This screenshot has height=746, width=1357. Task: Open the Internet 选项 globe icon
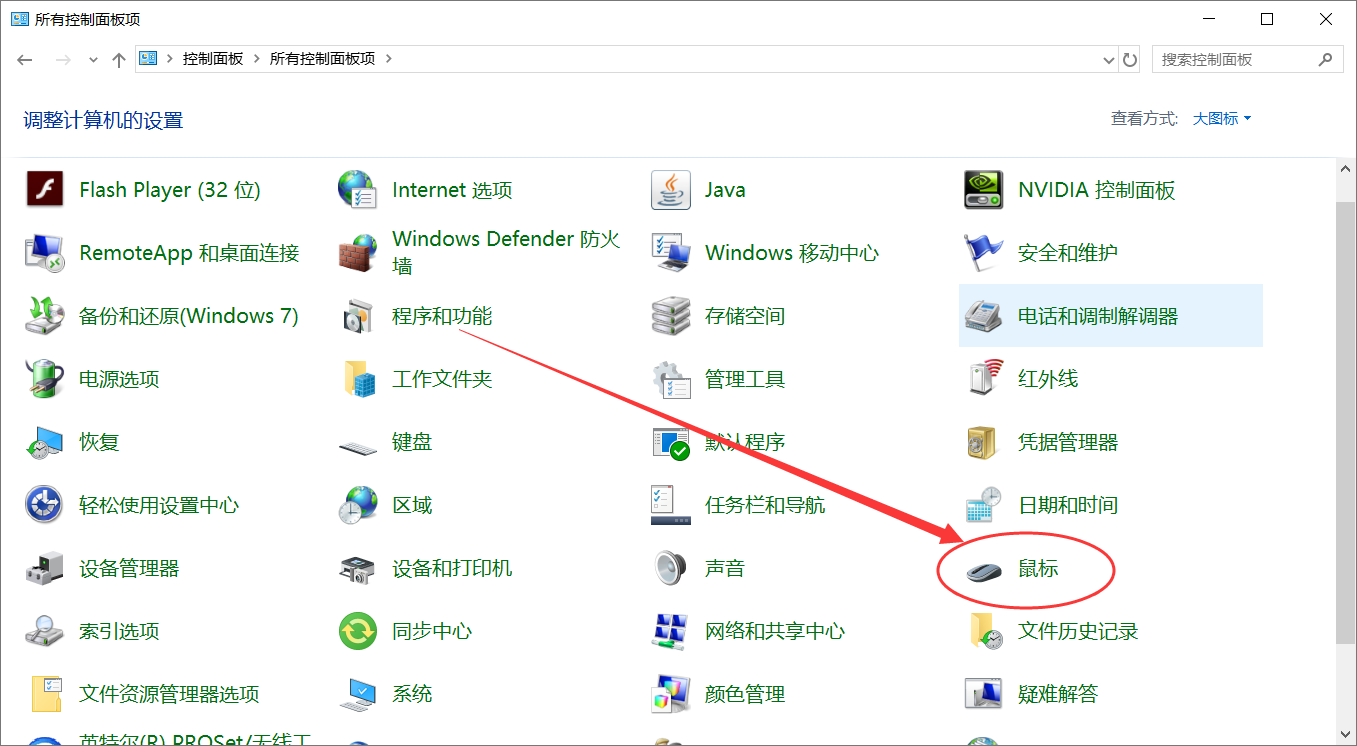pyautogui.click(x=357, y=190)
